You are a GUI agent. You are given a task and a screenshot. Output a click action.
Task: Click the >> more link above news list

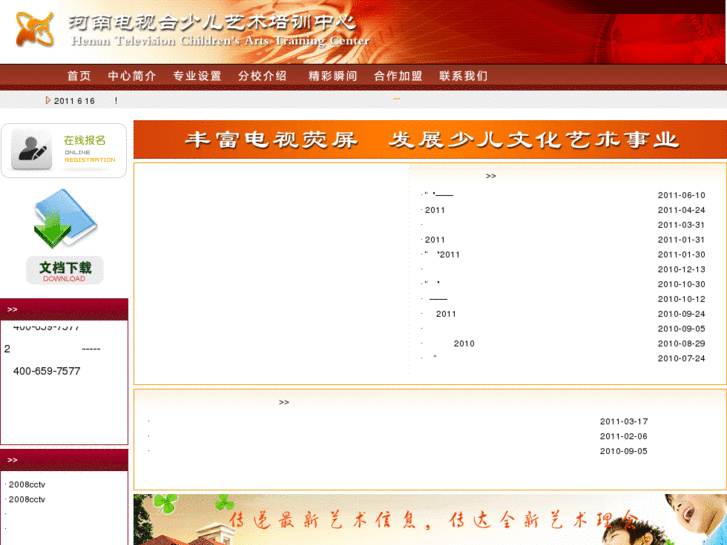pyautogui.click(x=491, y=176)
